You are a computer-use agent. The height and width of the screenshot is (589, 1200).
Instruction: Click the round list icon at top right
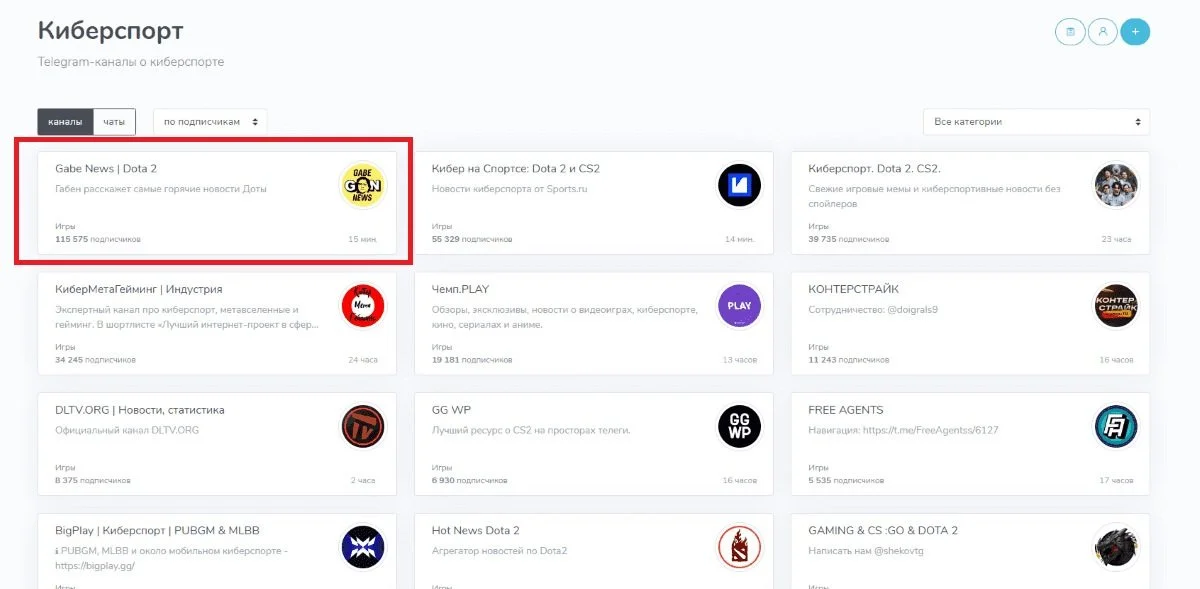(x=1070, y=32)
